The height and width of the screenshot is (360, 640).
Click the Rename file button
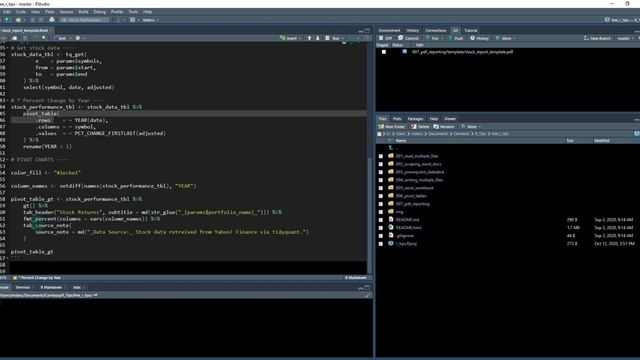[444, 127]
